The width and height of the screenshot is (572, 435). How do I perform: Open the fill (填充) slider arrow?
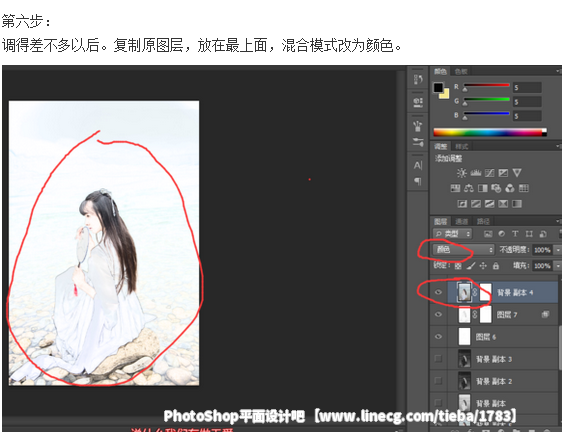pos(558,266)
